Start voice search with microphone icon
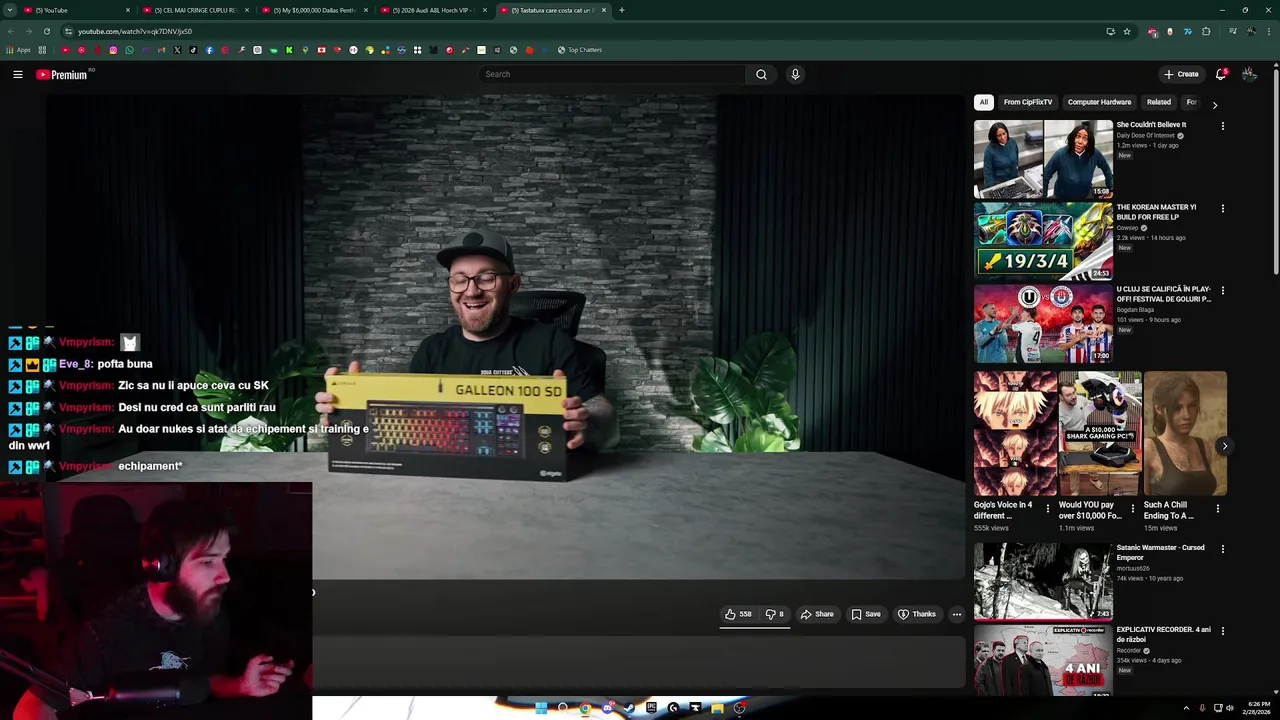1280x720 pixels. click(x=795, y=74)
